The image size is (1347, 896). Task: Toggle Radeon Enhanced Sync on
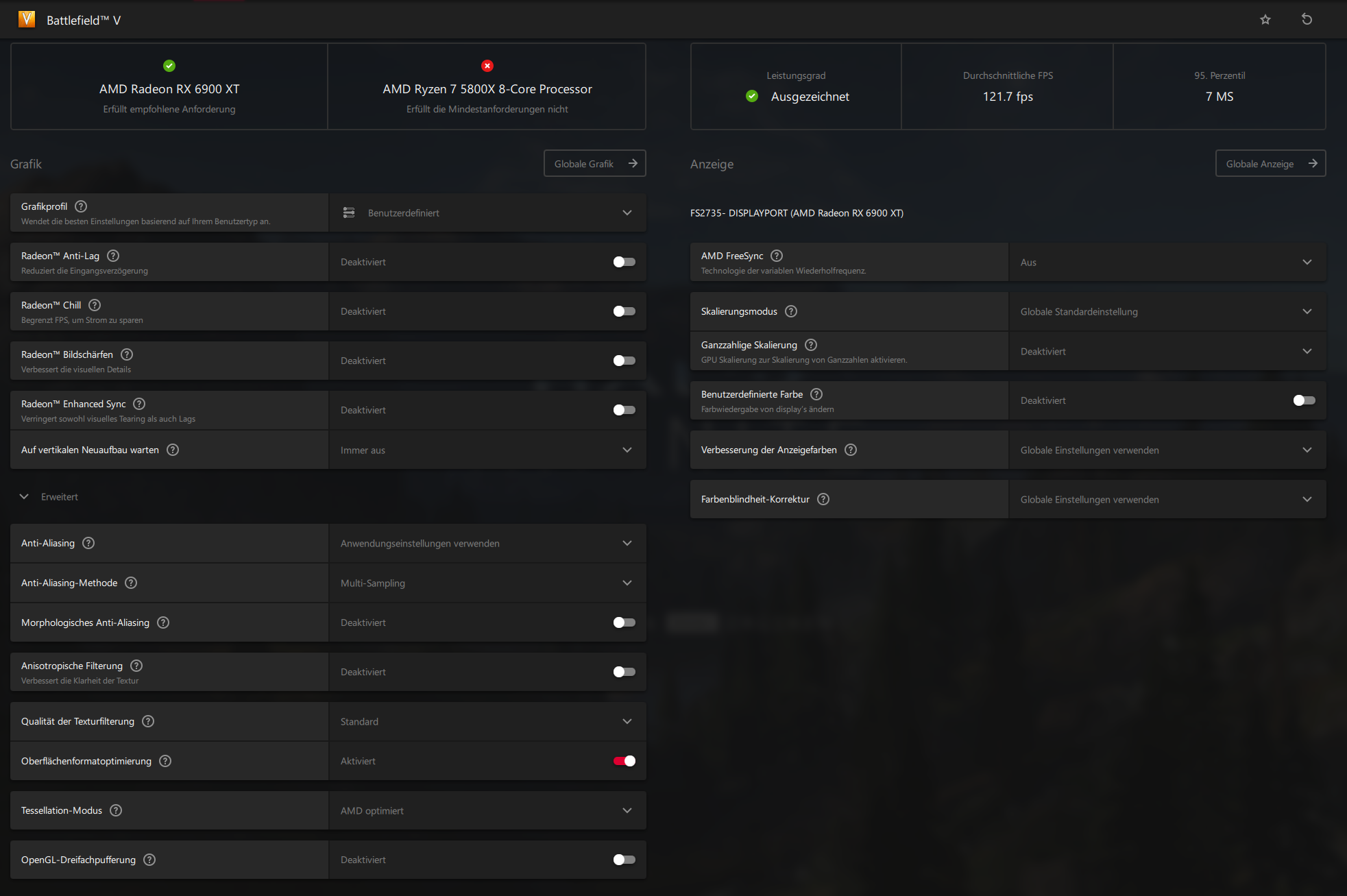624,410
